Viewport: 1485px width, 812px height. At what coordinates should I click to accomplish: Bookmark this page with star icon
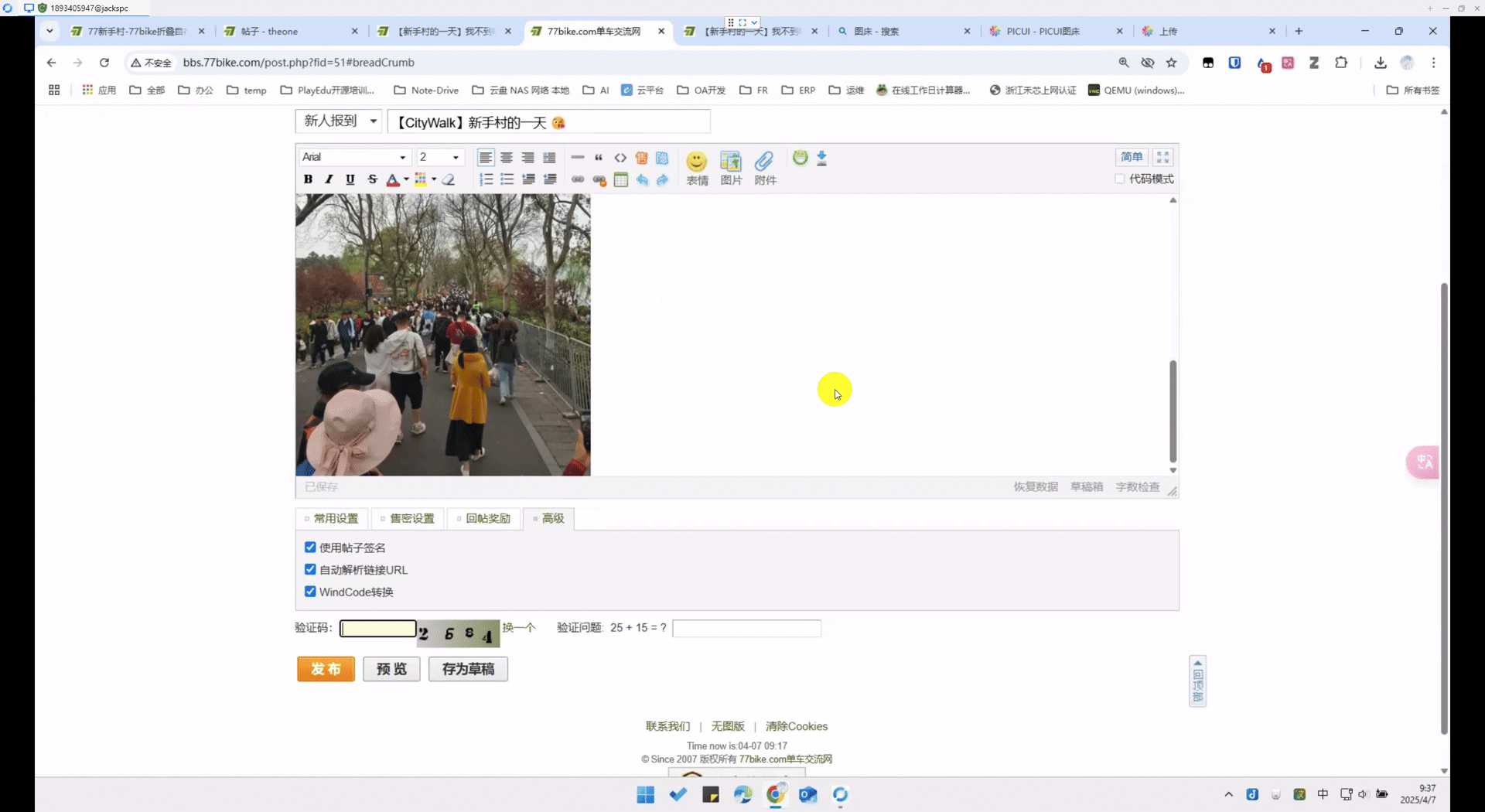[x=1172, y=63]
